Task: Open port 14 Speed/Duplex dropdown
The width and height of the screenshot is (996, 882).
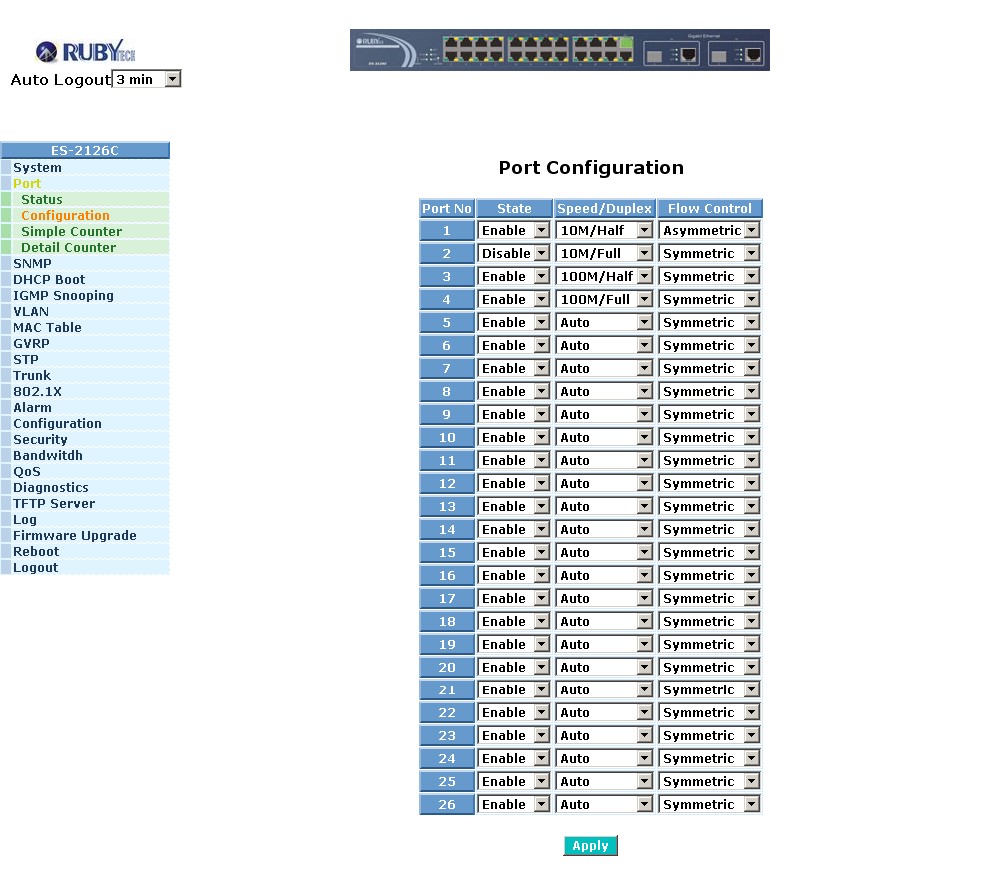Action: tap(605, 529)
